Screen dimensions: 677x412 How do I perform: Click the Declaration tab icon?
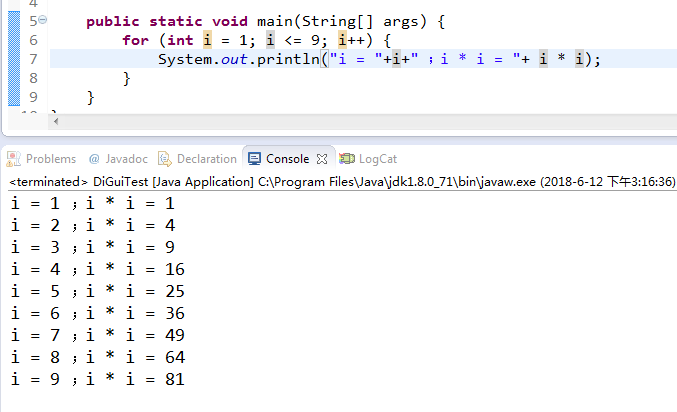point(167,159)
